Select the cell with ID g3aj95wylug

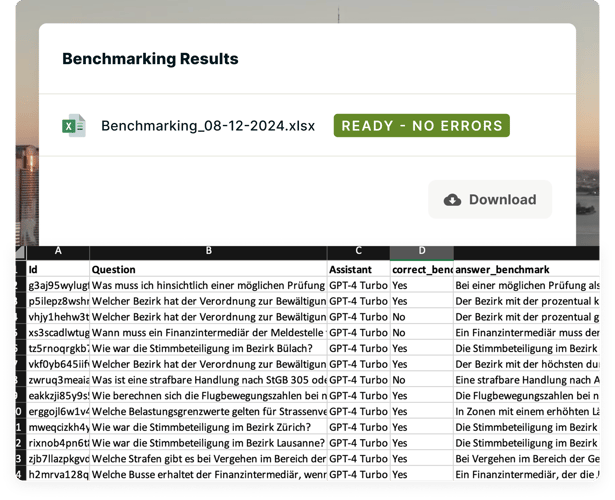point(57,285)
